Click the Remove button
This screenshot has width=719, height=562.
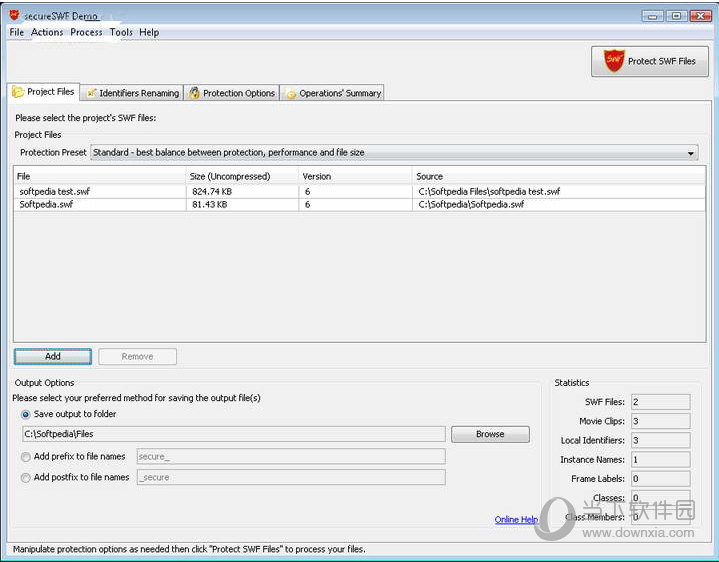click(138, 356)
